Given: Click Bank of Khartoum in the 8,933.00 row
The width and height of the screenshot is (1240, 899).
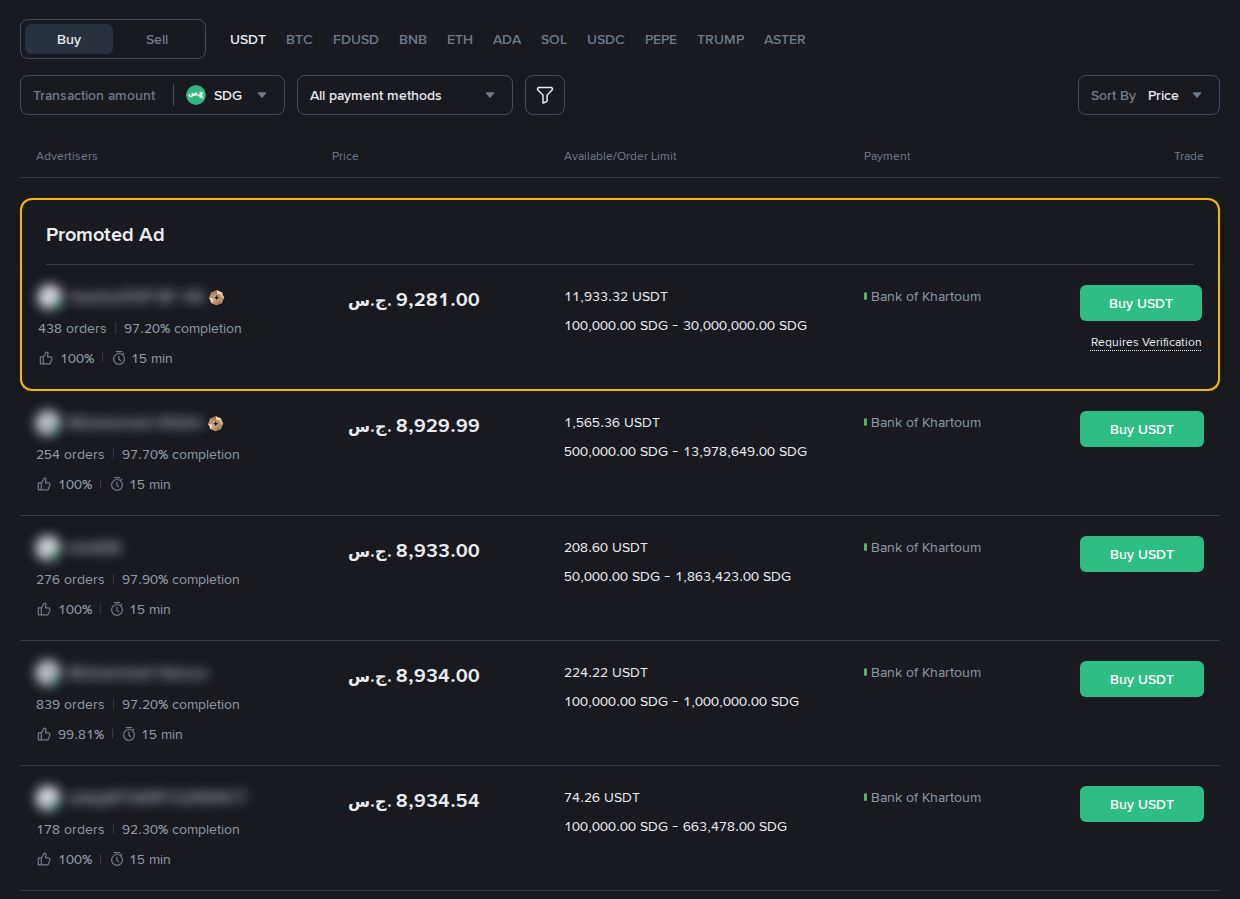Looking at the screenshot, I should tap(926, 548).
